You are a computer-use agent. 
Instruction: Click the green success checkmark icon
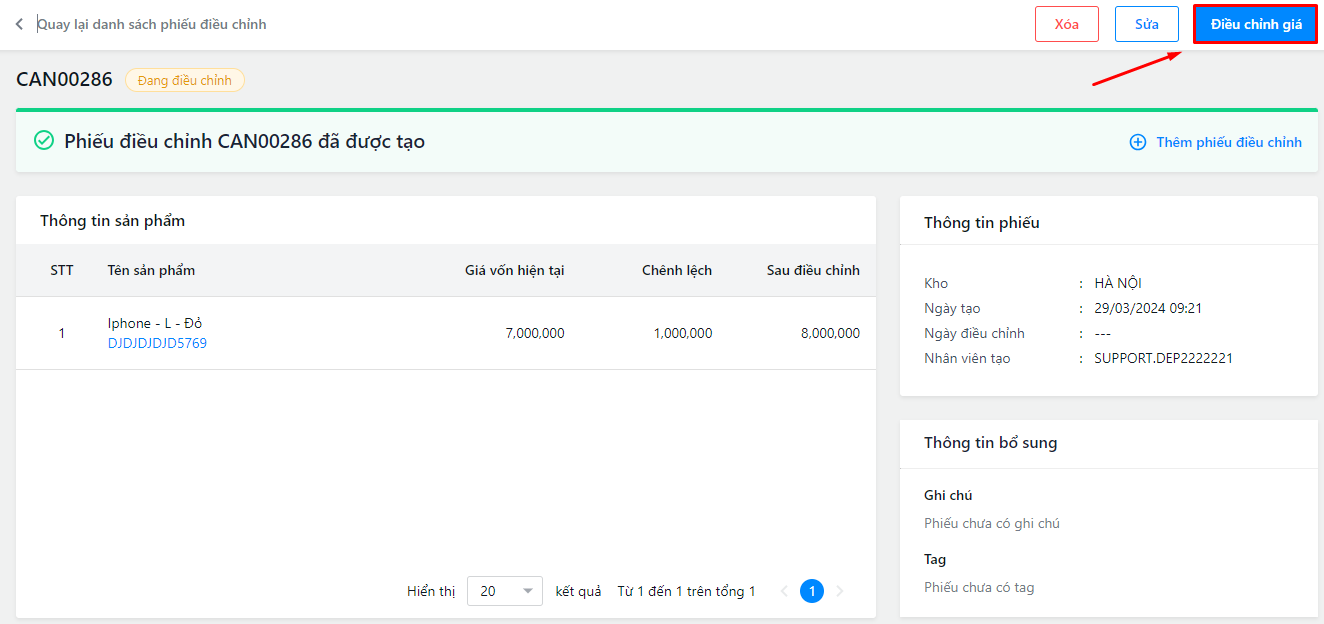point(44,141)
